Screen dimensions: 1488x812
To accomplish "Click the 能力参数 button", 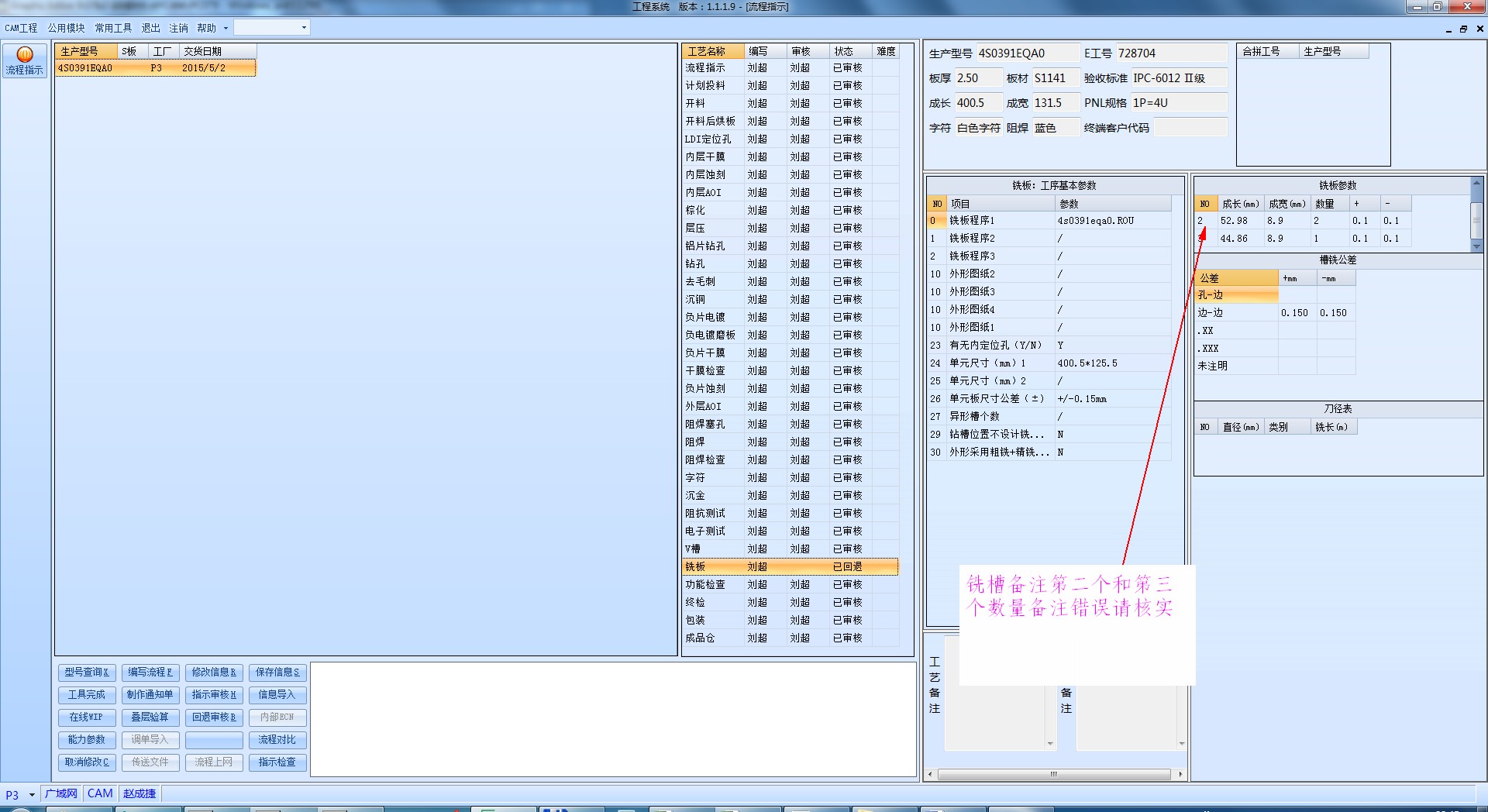I will [x=86, y=740].
